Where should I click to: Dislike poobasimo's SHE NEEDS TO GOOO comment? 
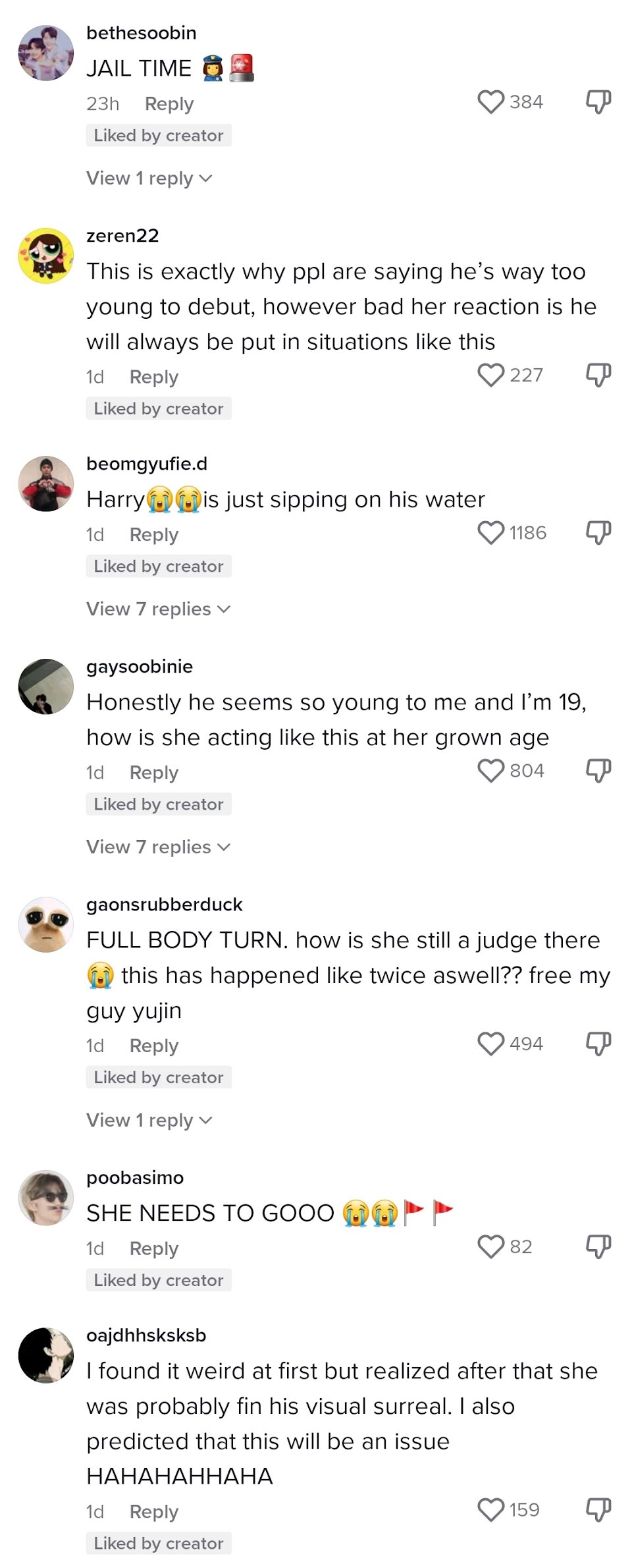tap(598, 1247)
